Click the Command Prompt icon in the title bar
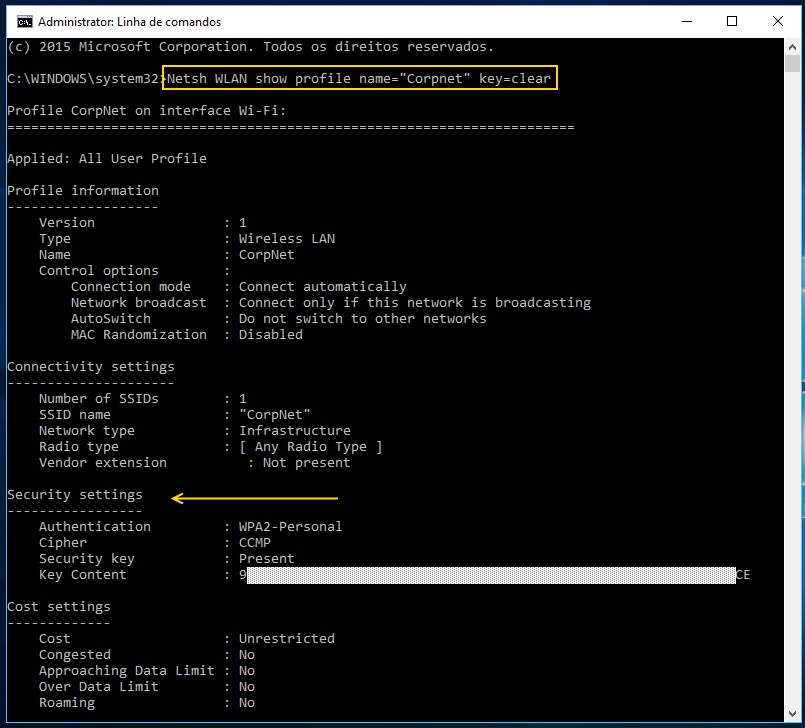805x728 pixels. pyautogui.click(x=25, y=21)
